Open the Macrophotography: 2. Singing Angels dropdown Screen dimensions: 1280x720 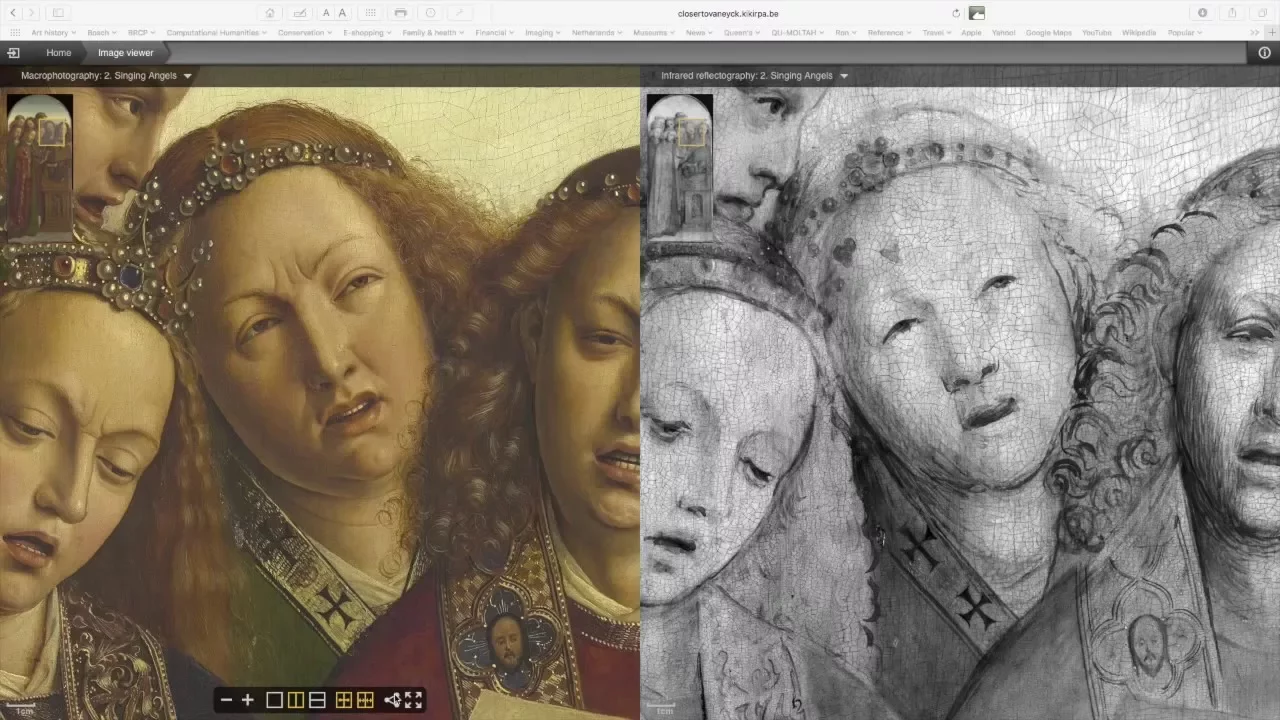click(x=106, y=75)
